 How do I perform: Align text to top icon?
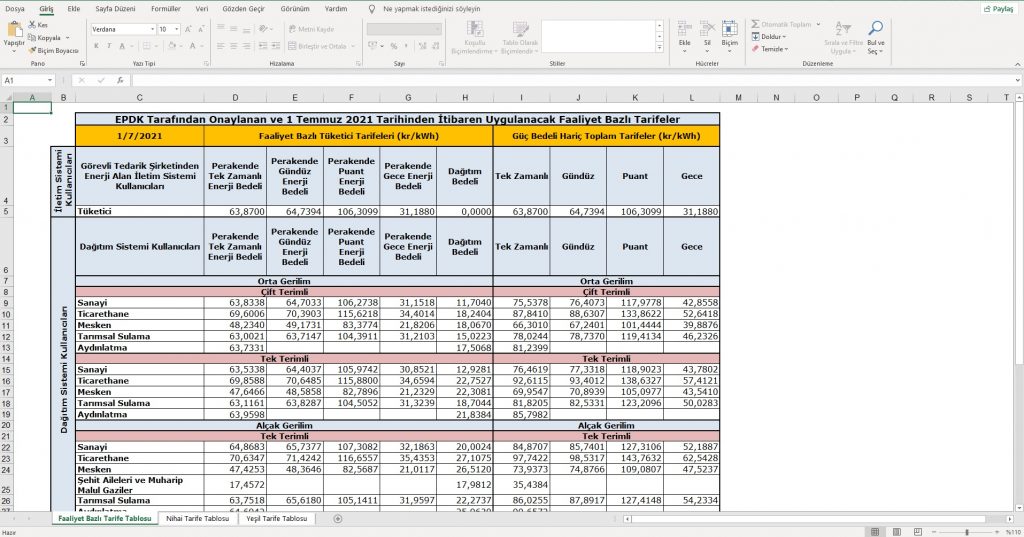point(221,28)
